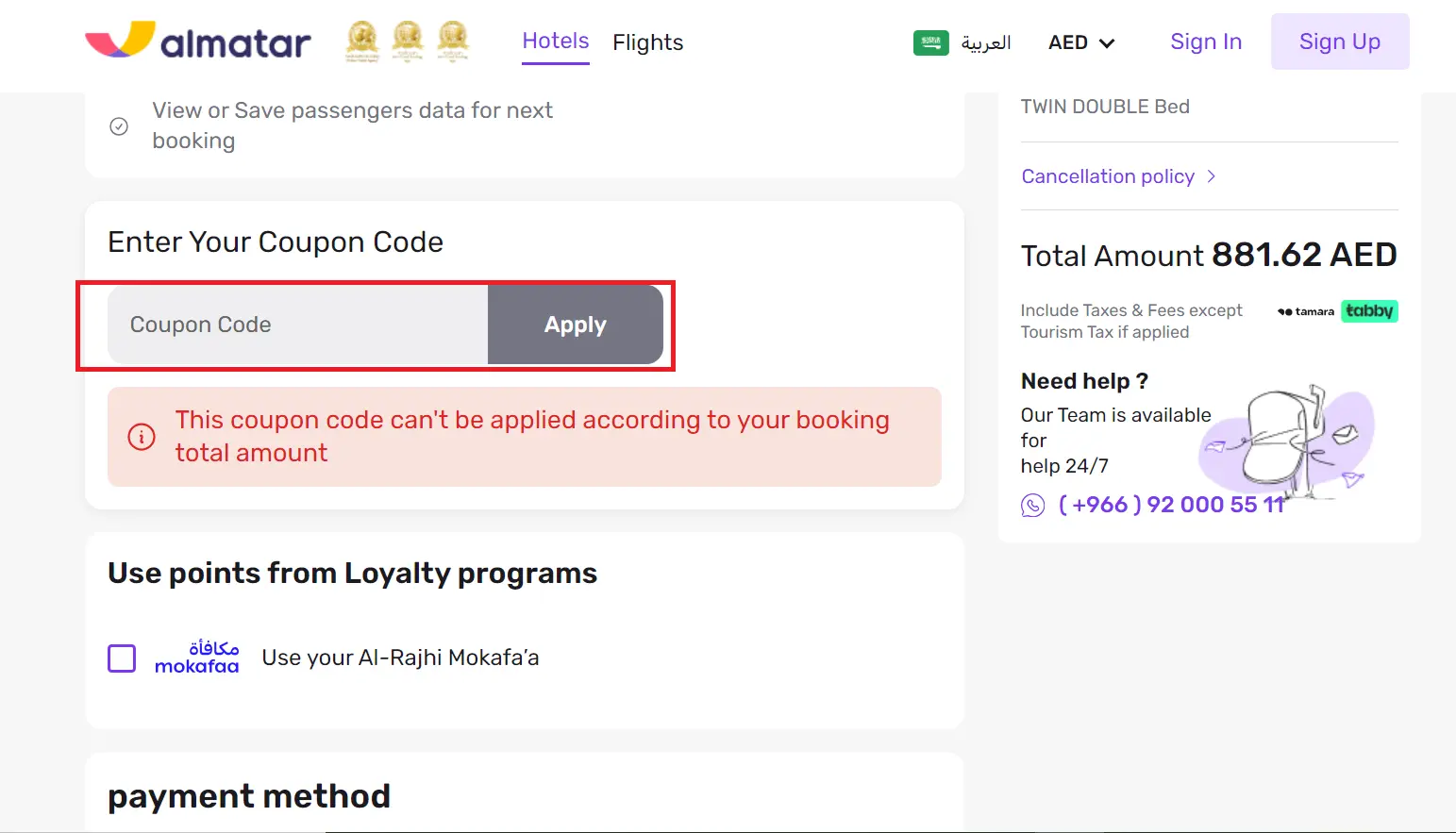The height and width of the screenshot is (833, 1456).
Task: Click the Mokafaa loyalty program logo
Action: click(x=196, y=658)
